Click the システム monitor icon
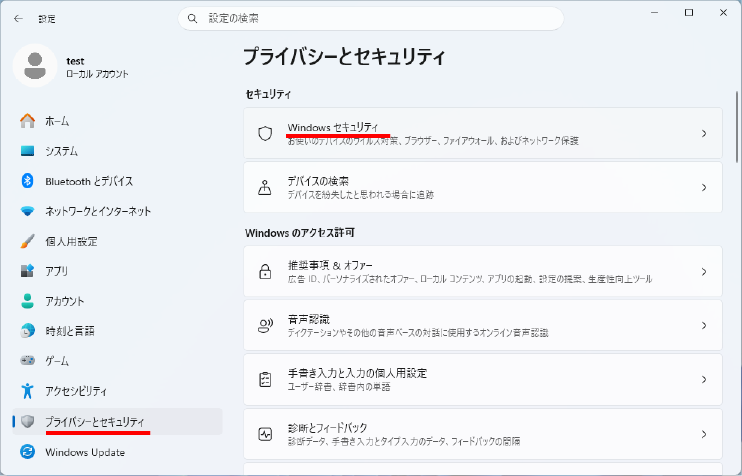The image size is (742, 476). click(x=27, y=151)
